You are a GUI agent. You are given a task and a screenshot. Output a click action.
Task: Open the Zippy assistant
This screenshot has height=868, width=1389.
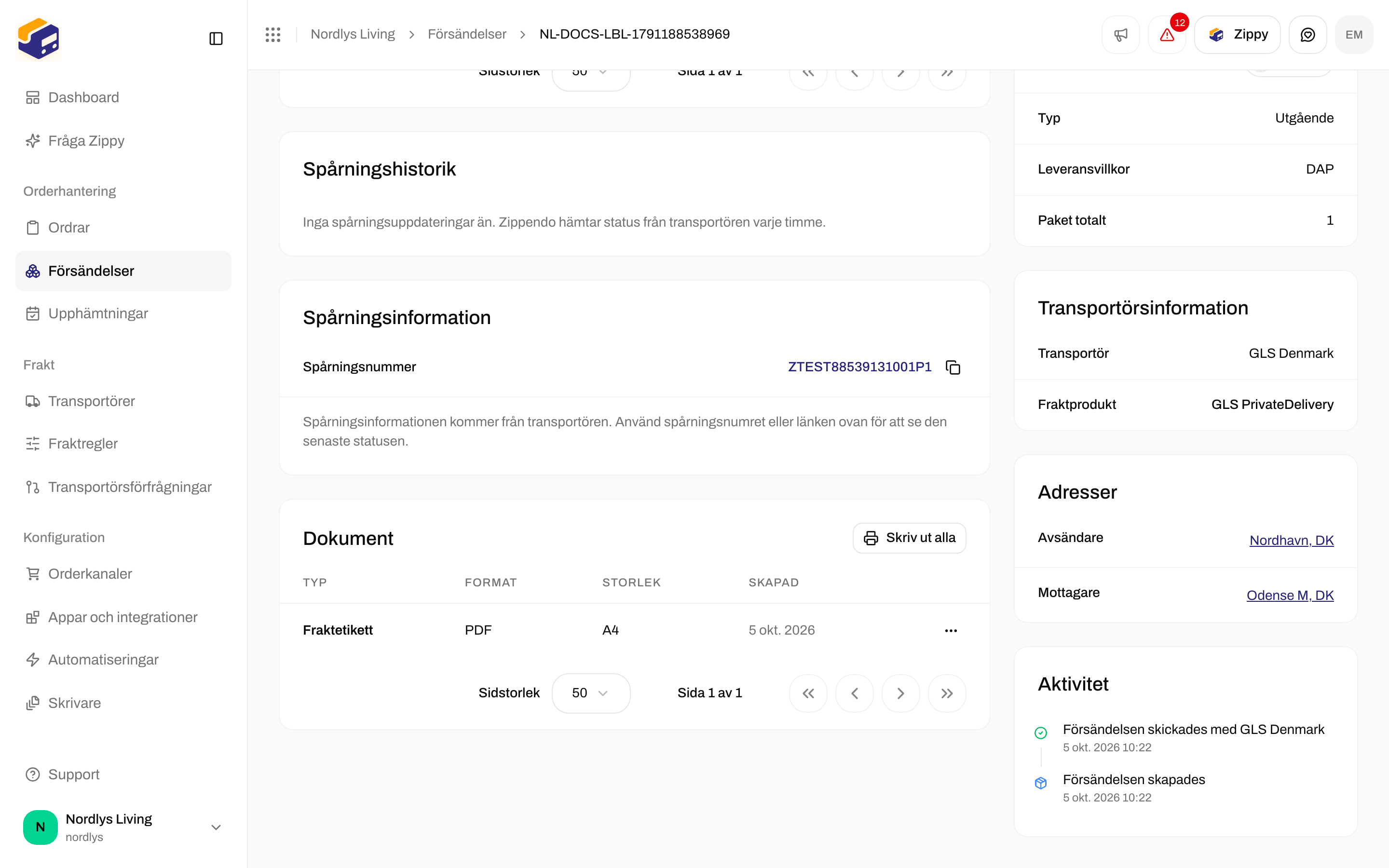[1238, 34]
